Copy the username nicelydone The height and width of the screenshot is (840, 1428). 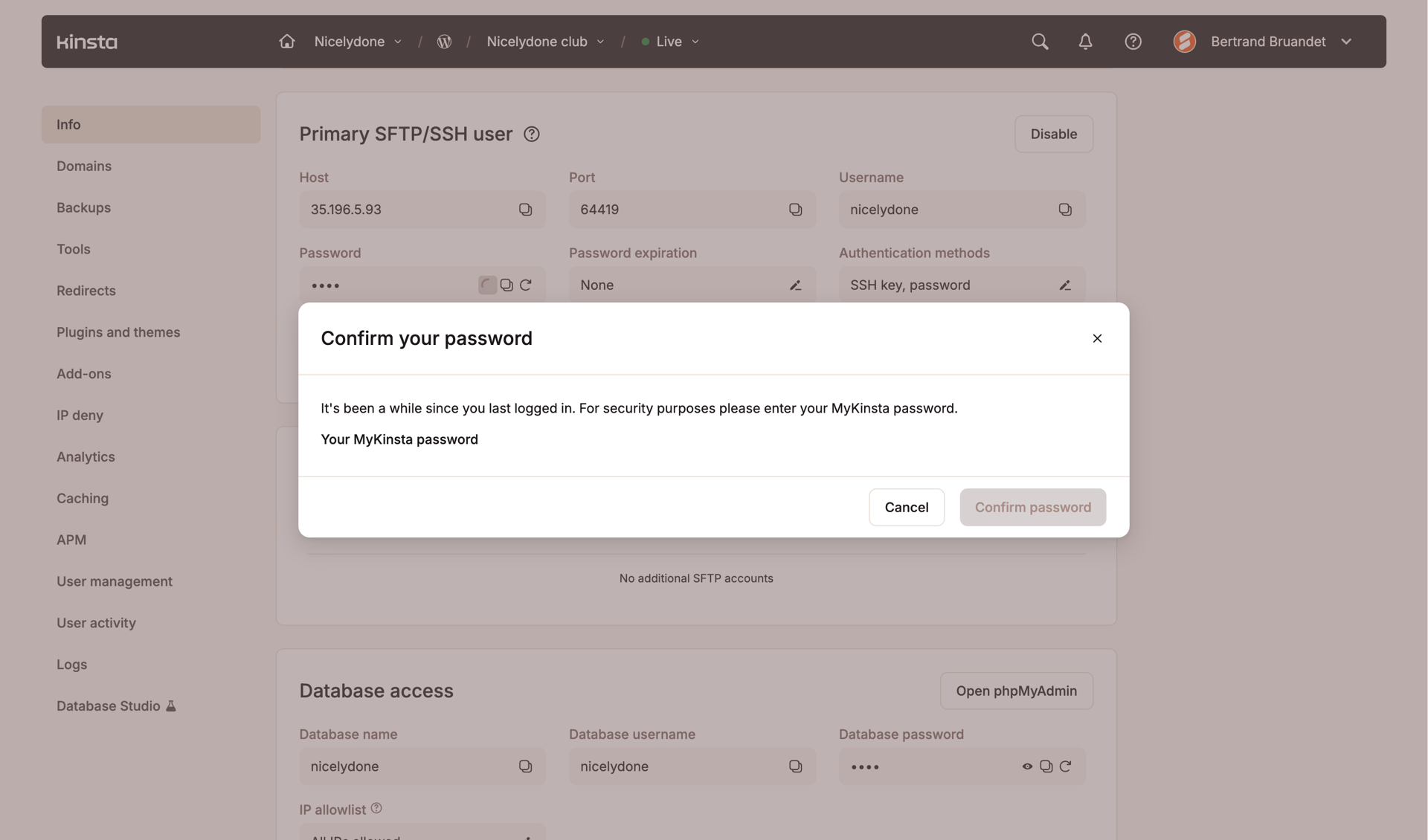tap(1066, 209)
